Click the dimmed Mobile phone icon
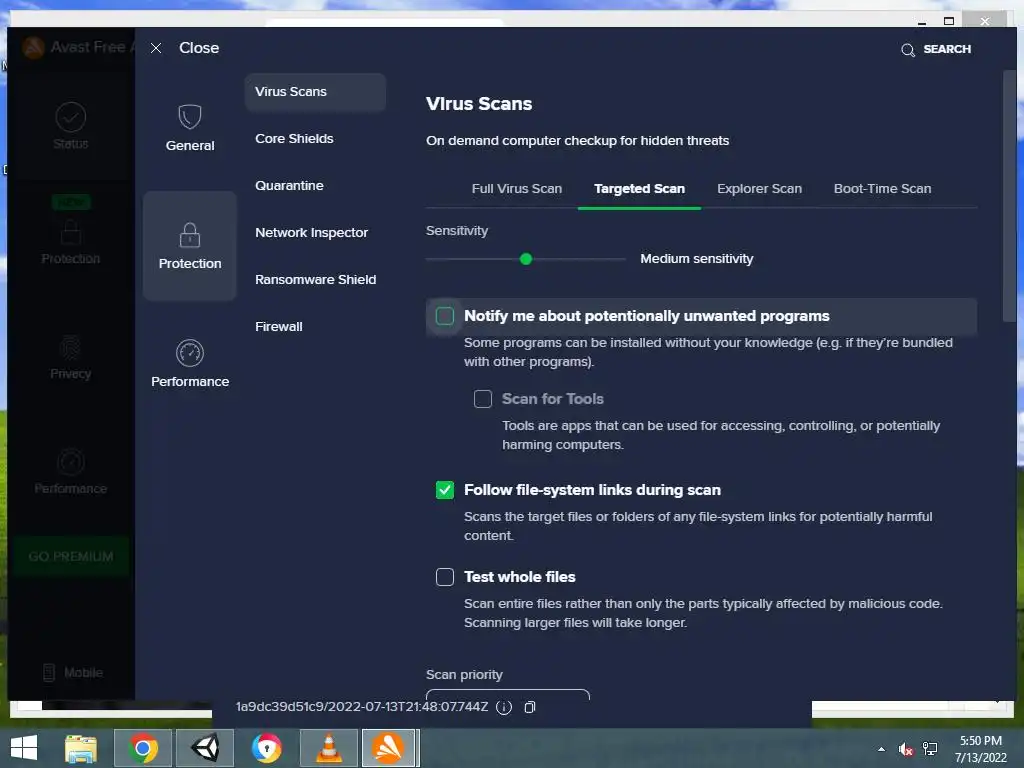The height and width of the screenshot is (768, 1024). click(49, 673)
